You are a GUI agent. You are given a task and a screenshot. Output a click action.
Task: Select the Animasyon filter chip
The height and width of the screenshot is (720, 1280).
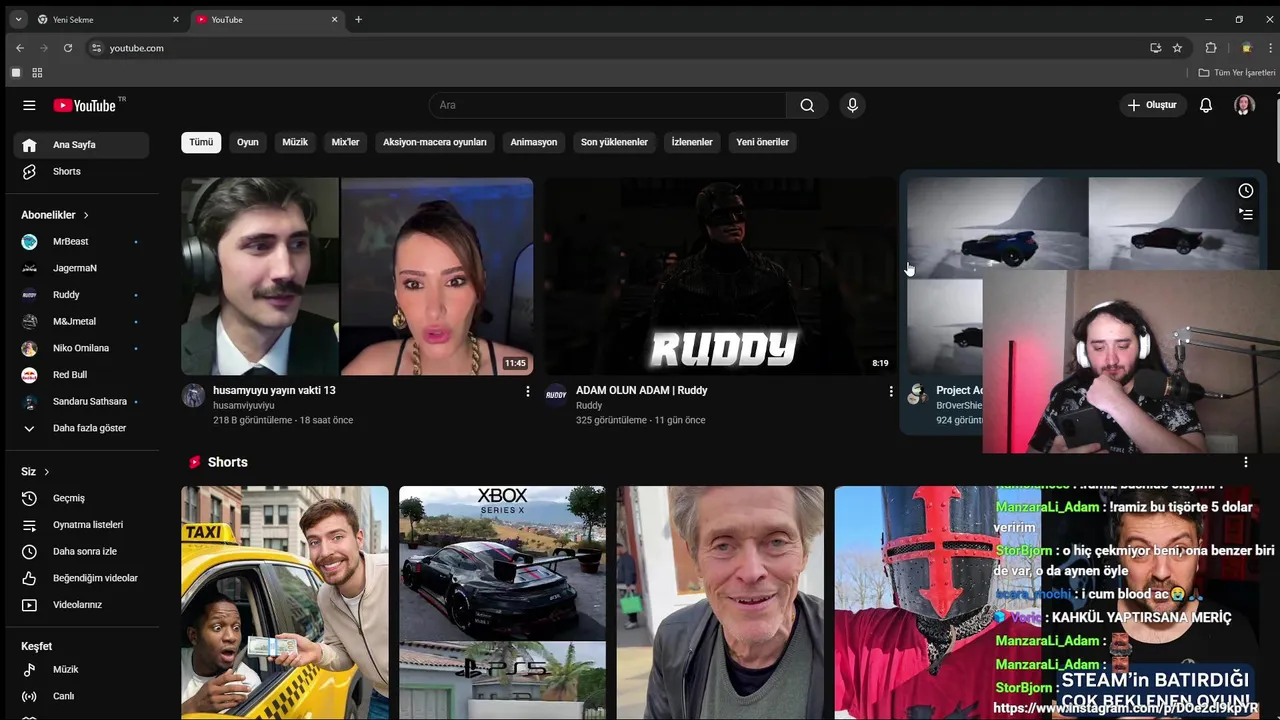click(534, 142)
